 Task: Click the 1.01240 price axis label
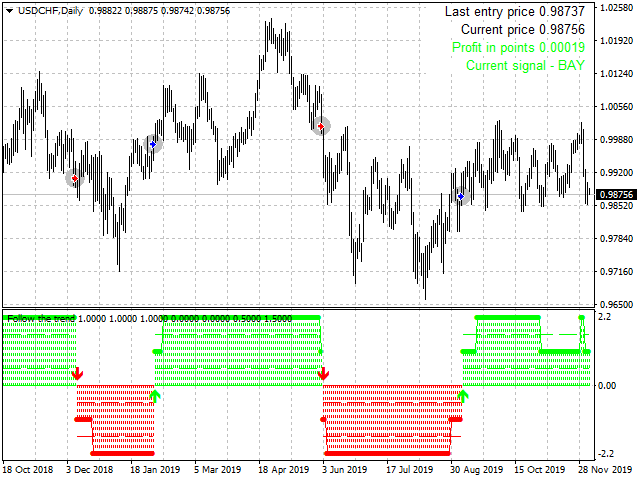(x=616, y=73)
